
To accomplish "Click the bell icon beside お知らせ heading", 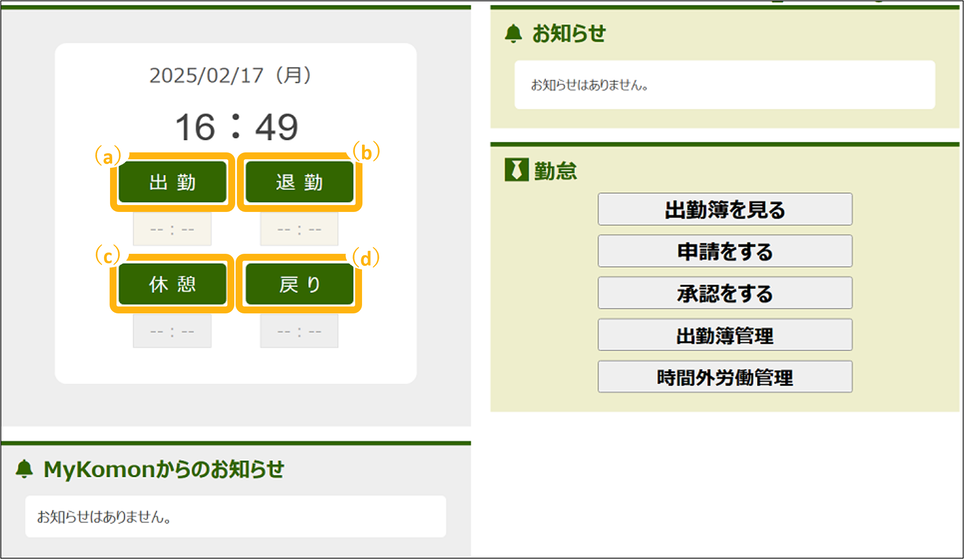I will 514,34.
